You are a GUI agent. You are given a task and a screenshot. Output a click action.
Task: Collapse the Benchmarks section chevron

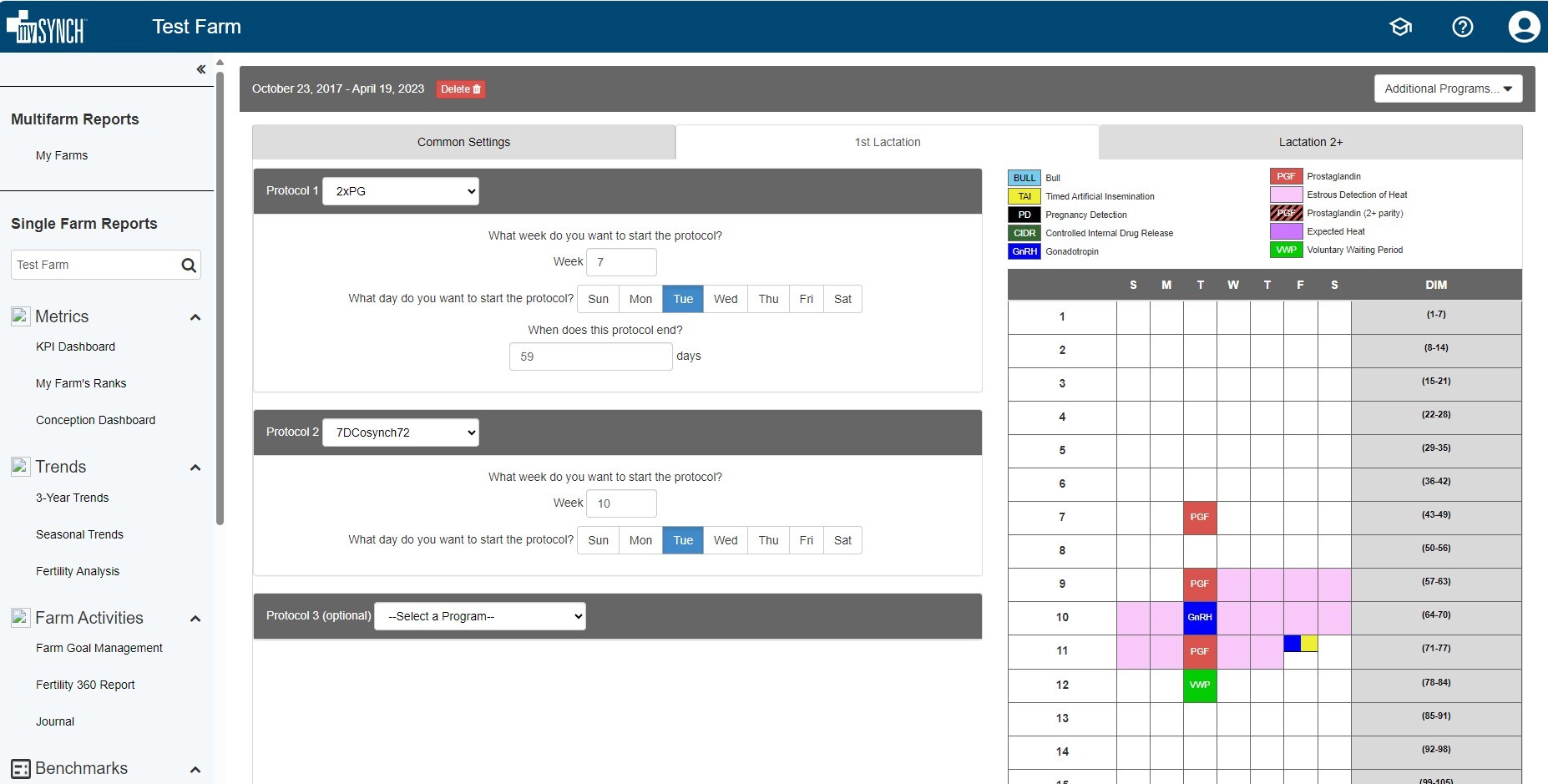[195, 770]
